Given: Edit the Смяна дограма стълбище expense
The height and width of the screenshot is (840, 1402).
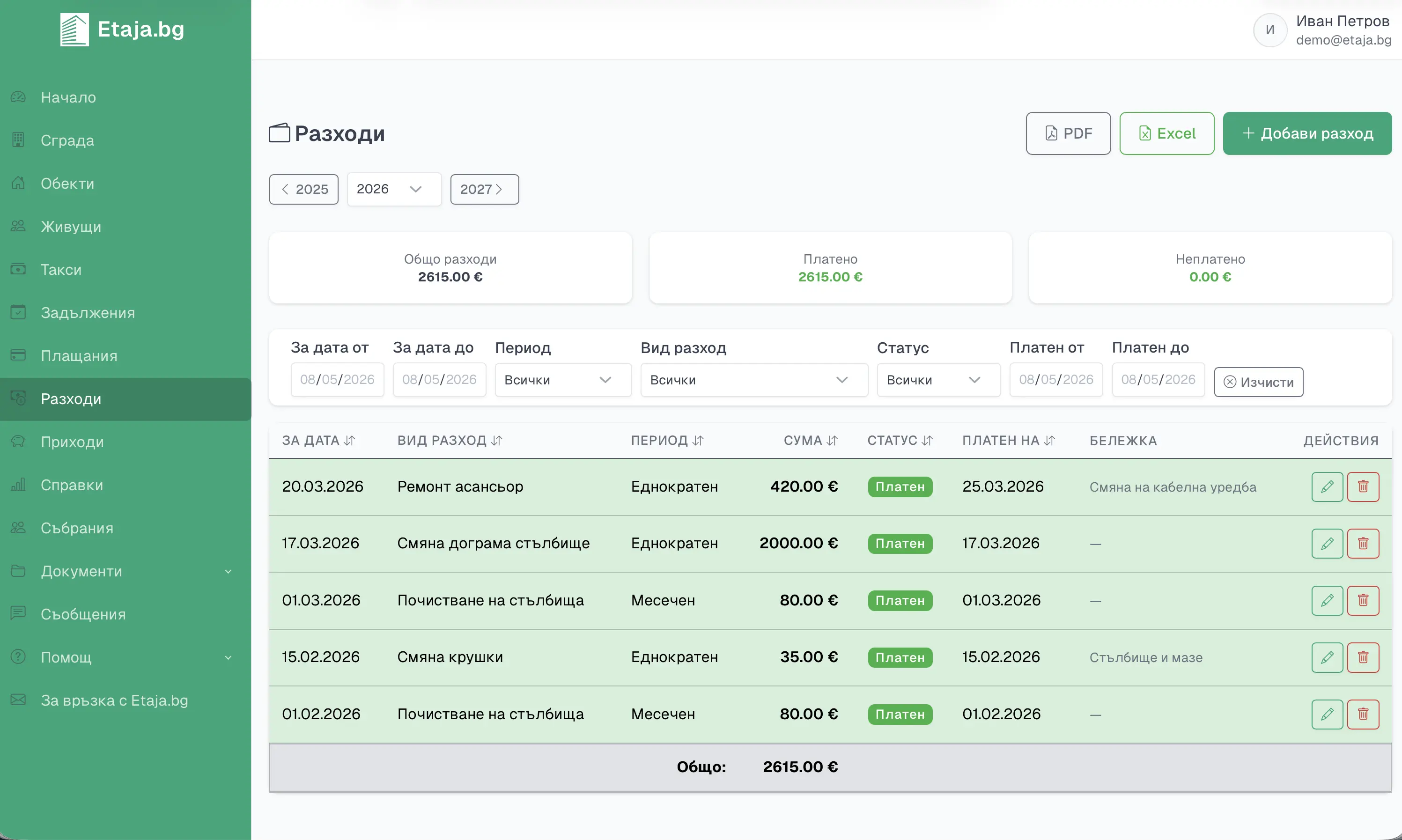Looking at the screenshot, I should (1327, 544).
